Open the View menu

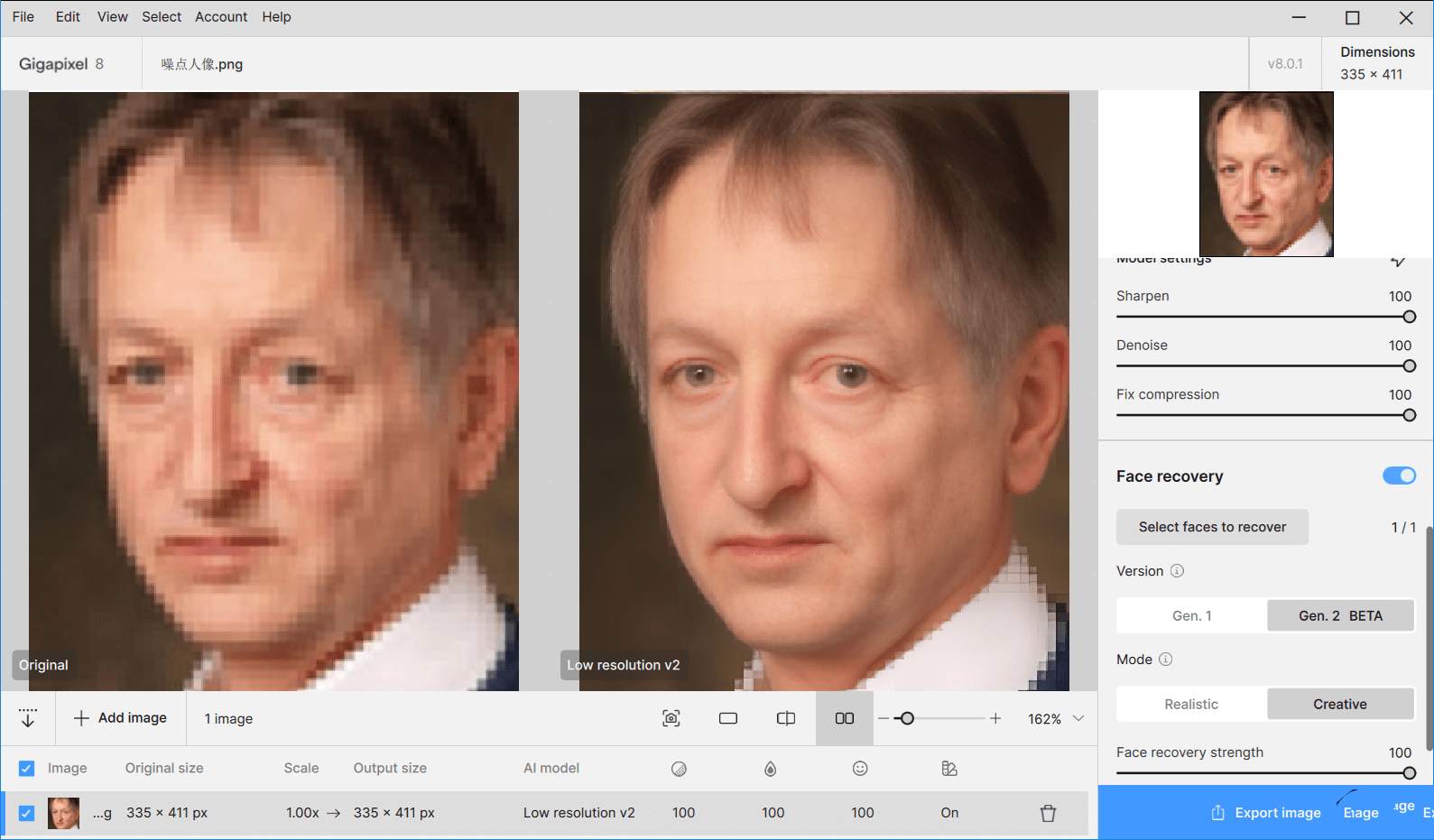113,16
